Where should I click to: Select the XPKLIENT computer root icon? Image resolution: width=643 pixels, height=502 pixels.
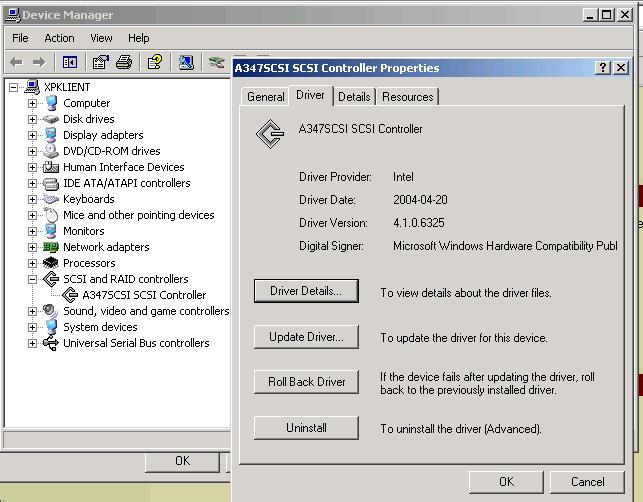(32, 87)
